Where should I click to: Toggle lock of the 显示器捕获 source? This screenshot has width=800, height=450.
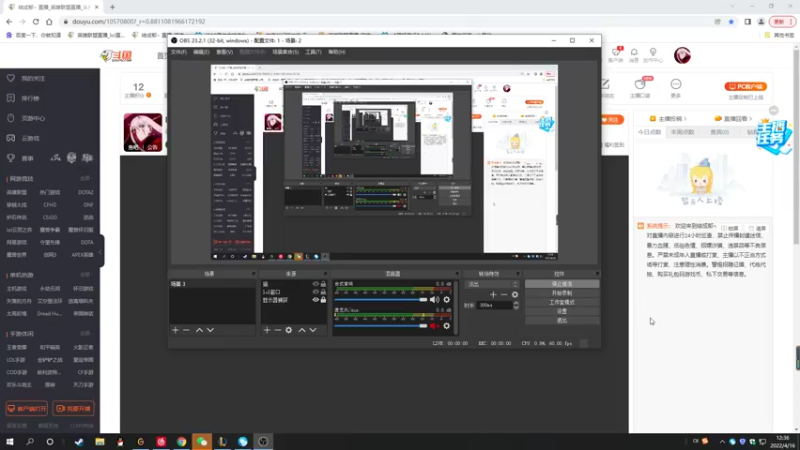323,300
